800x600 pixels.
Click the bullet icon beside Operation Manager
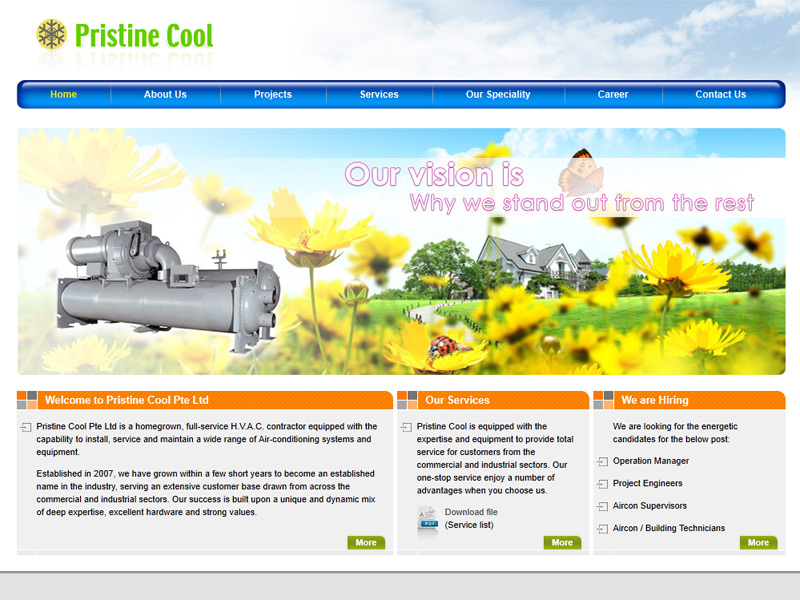(603, 462)
